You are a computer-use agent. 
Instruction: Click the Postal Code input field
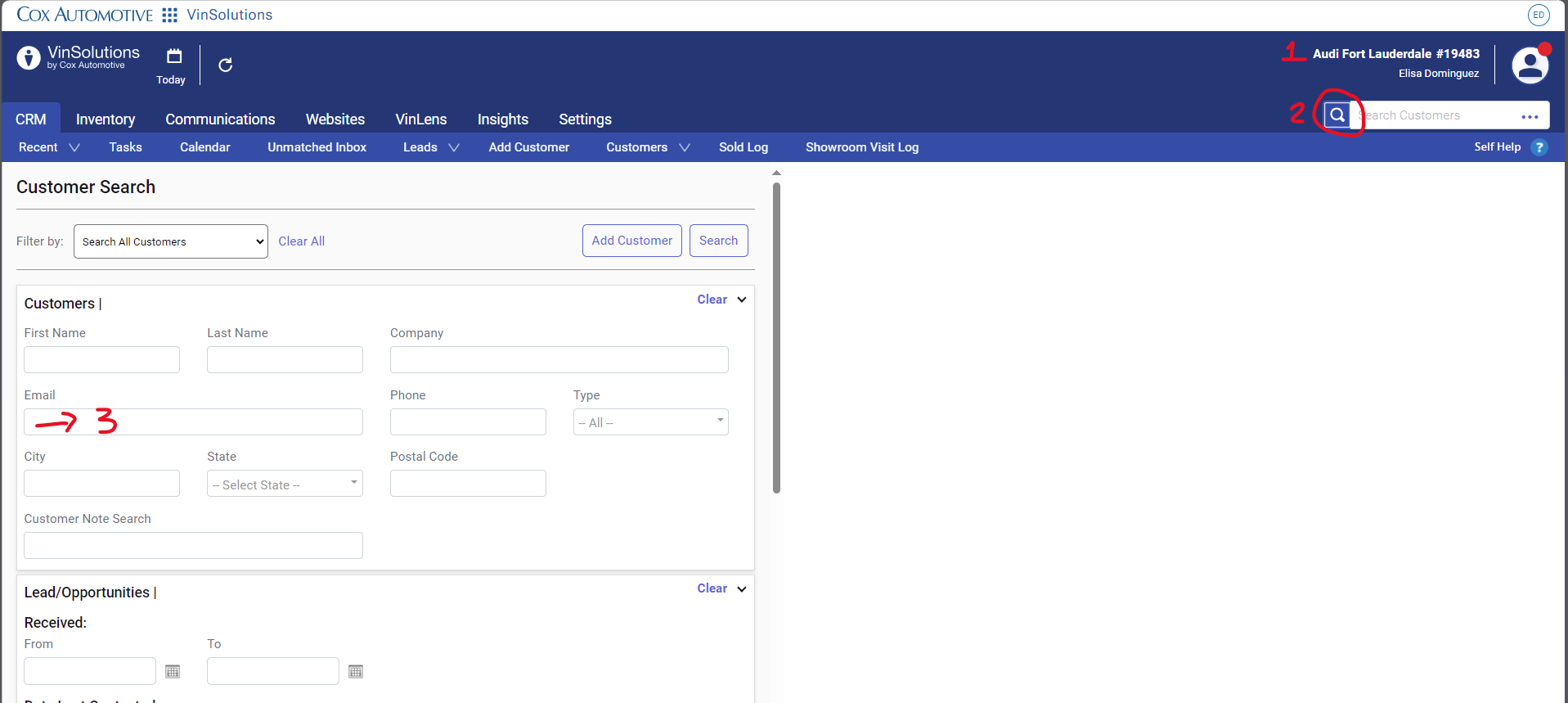(x=468, y=484)
